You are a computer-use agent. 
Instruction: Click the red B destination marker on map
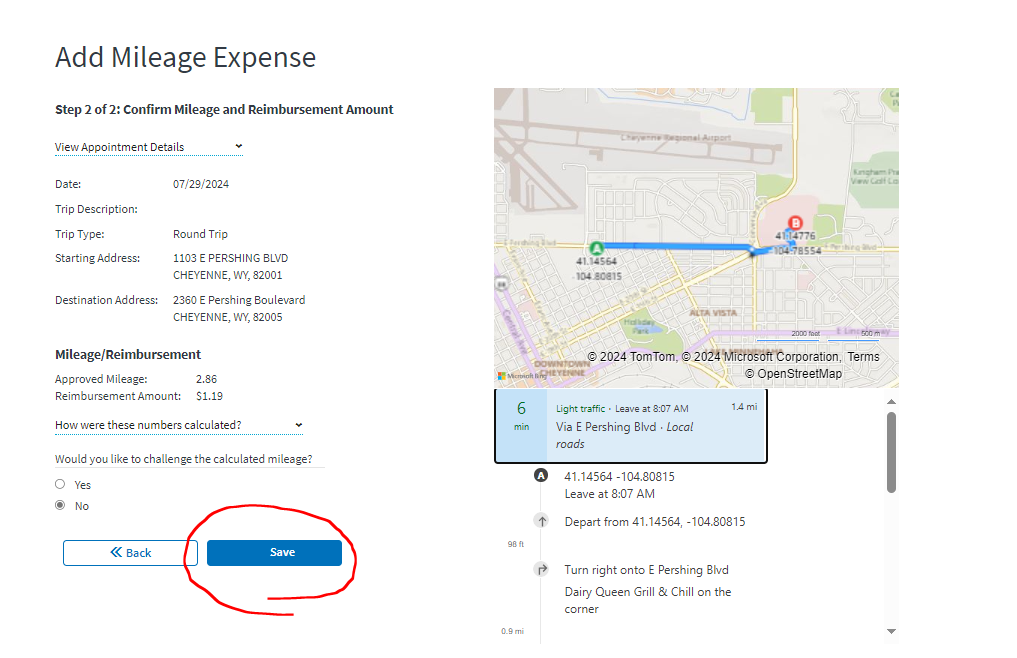pos(795,223)
